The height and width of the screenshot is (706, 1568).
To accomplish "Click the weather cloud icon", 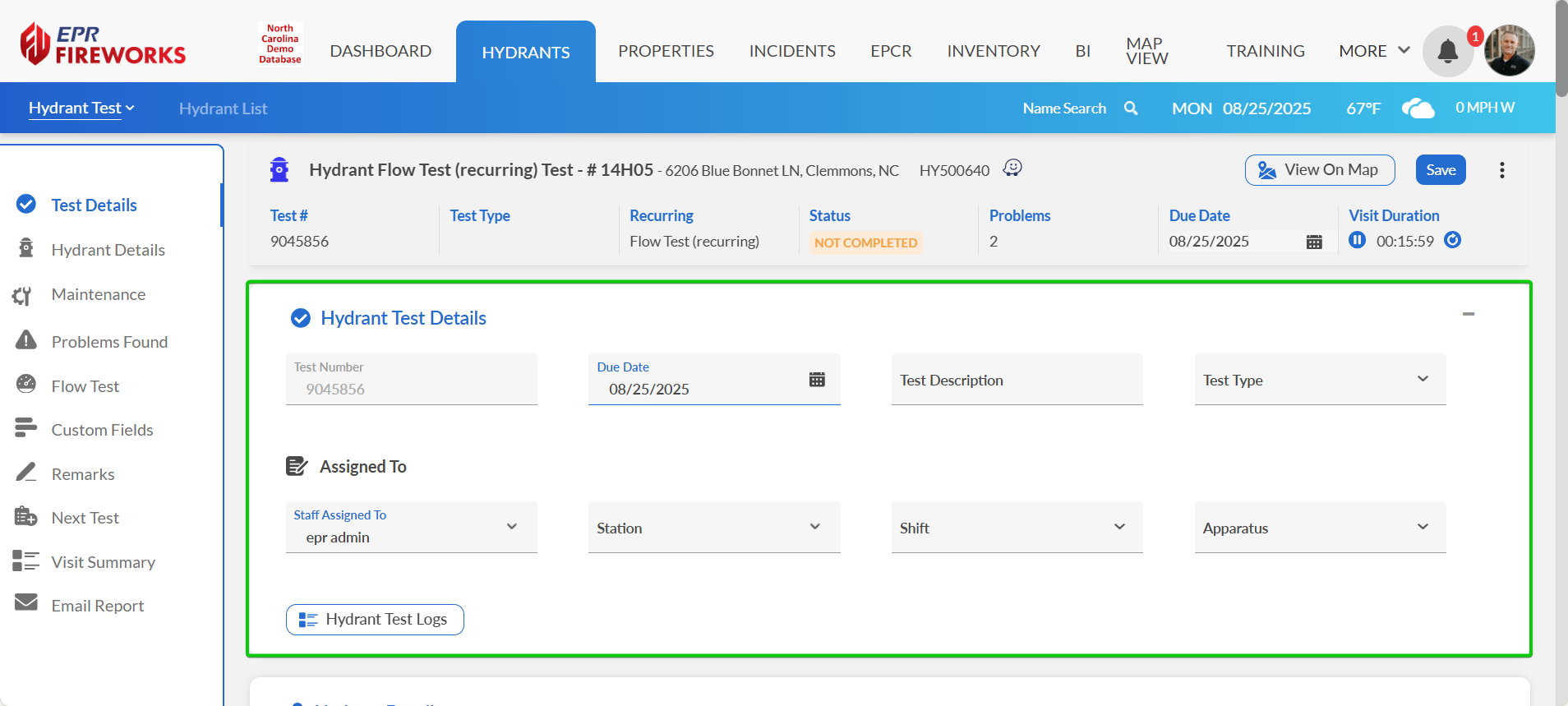I will [1418, 108].
